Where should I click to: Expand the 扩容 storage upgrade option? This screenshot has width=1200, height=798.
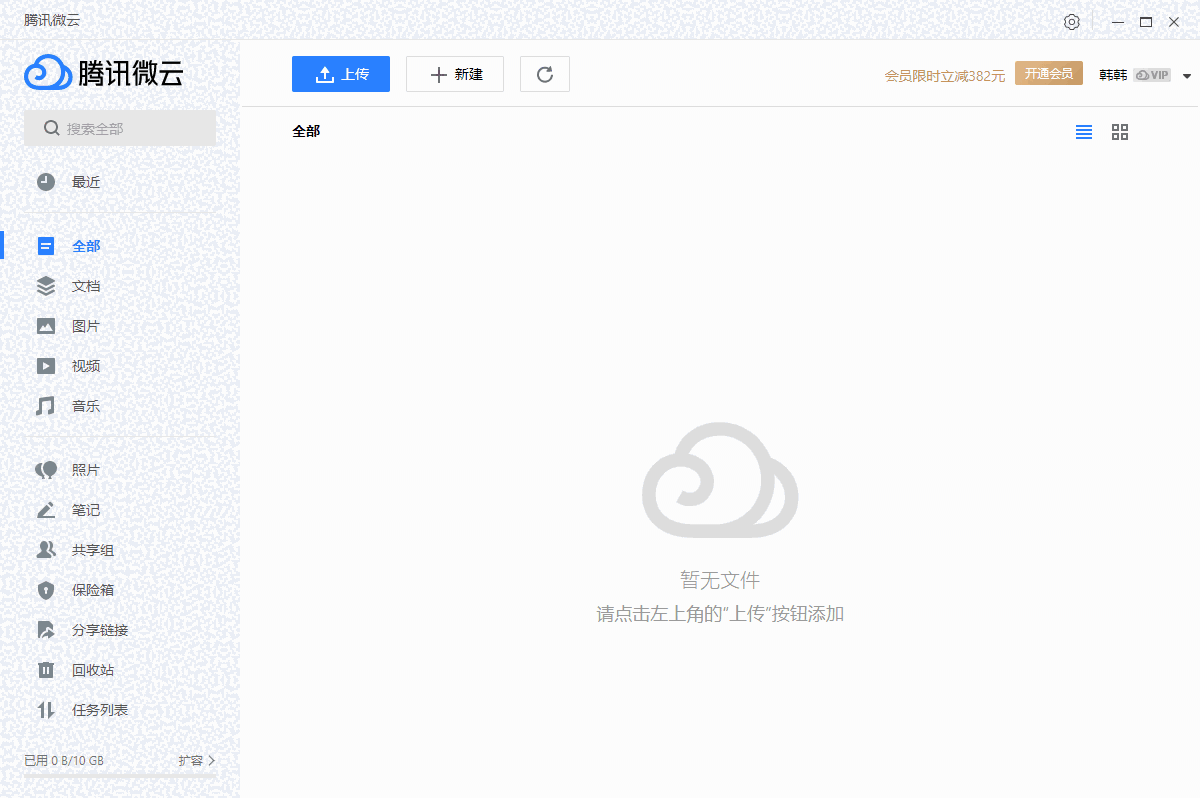pyautogui.click(x=197, y=760)
